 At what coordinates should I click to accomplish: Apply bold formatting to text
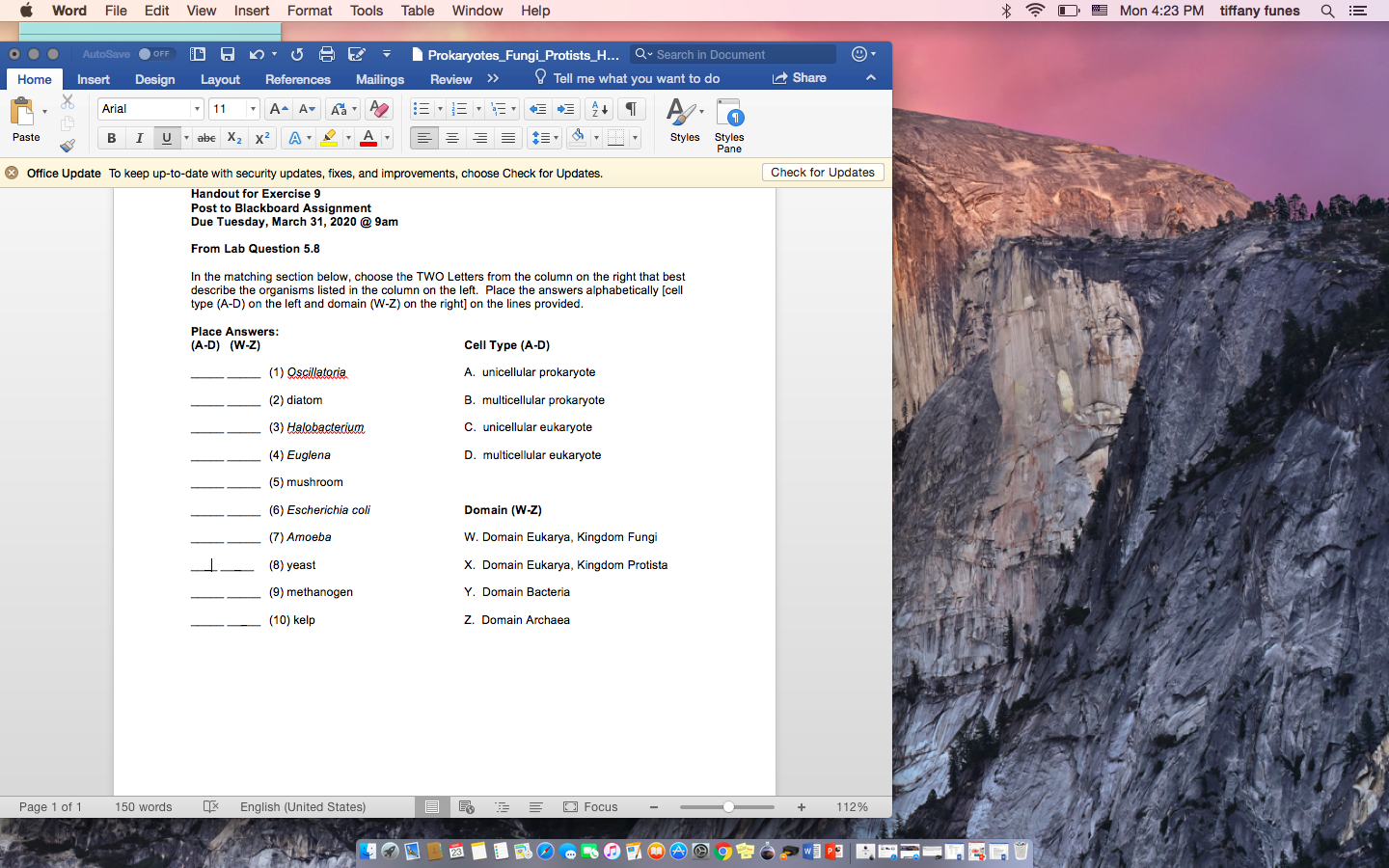click(x=111, y=137)
